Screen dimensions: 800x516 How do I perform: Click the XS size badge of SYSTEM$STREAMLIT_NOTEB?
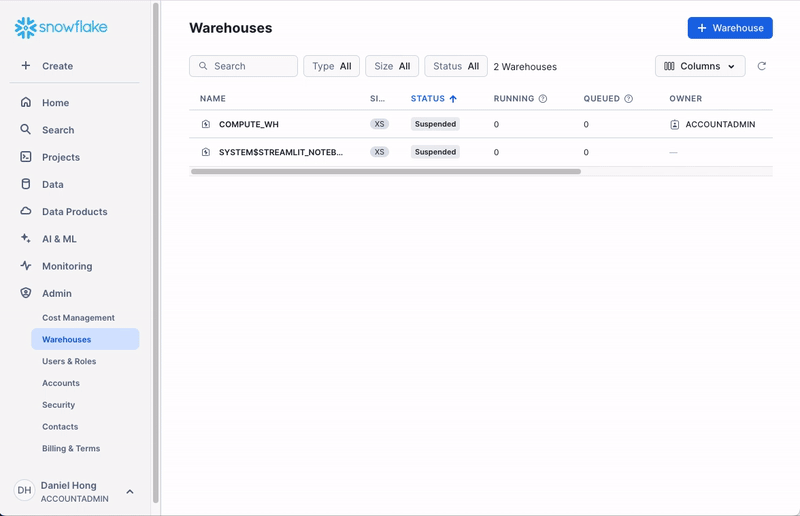(x=379, y=152)
